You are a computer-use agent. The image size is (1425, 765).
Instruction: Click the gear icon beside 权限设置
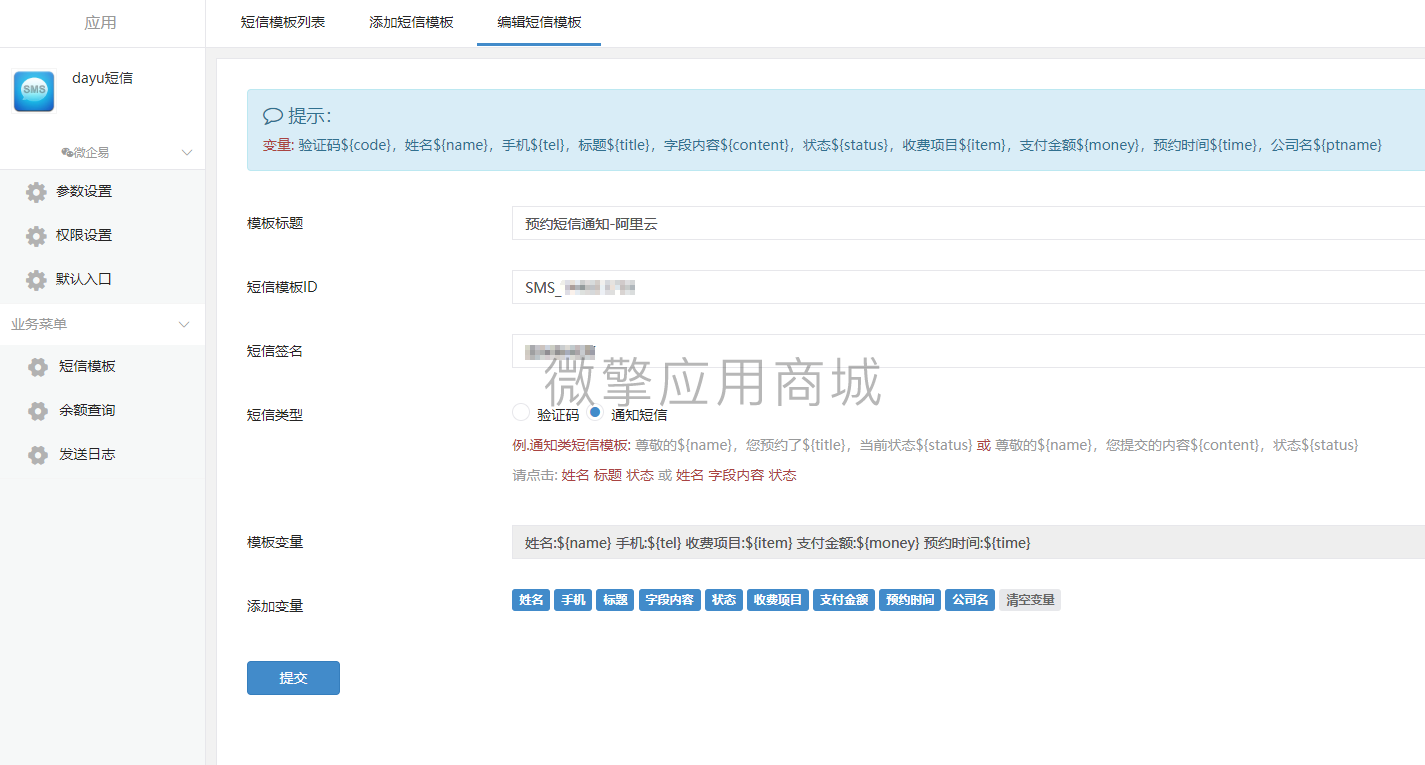36,236
